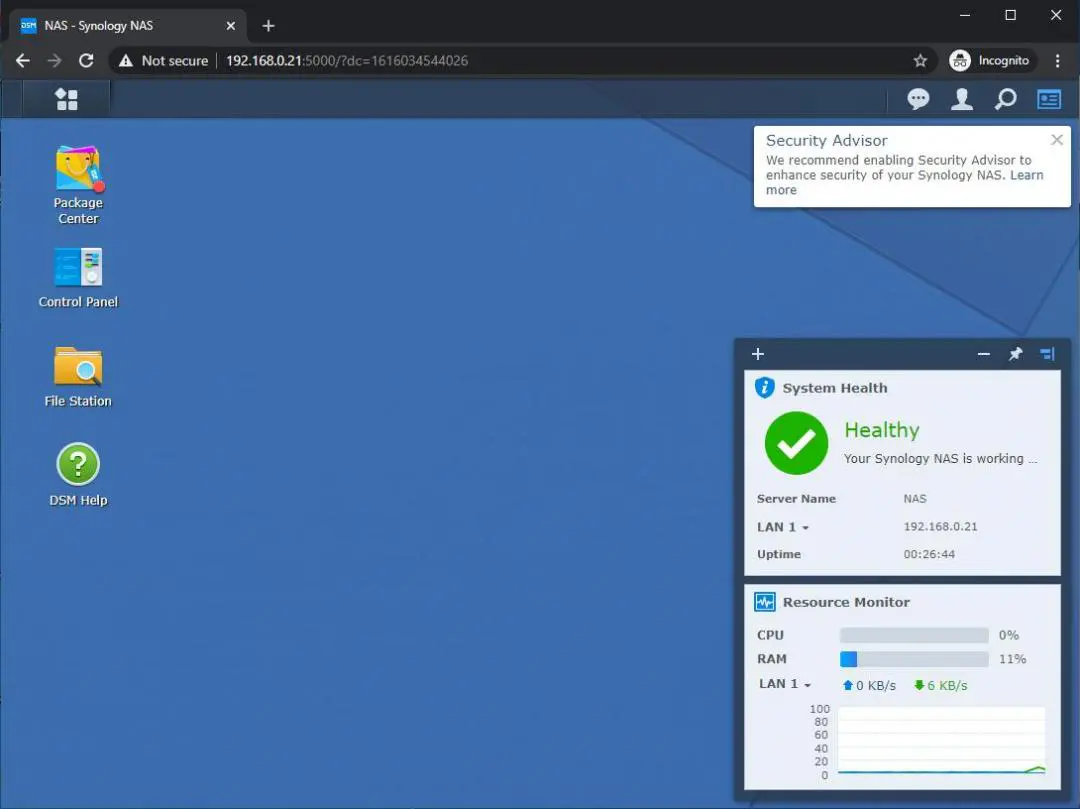Open the user Options person icon
The width and height of the screenshot is (1080, 809).
pos(962,99)
